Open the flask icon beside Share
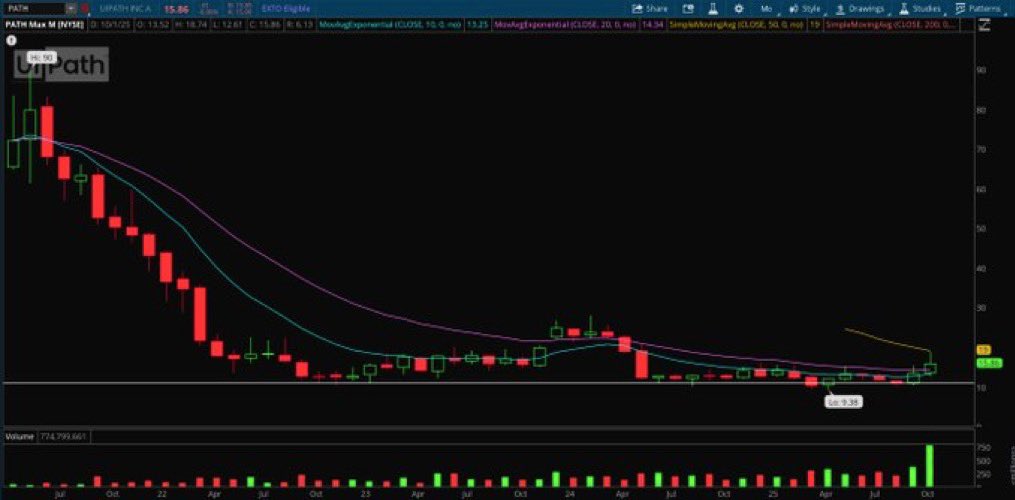The height and width of the screenshot is (500, 1015). [713, 8]
